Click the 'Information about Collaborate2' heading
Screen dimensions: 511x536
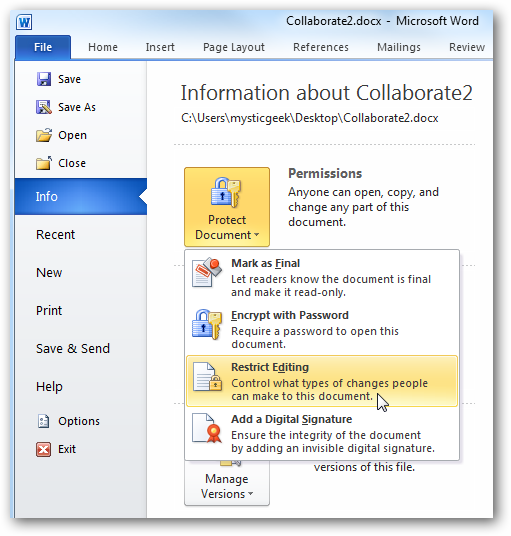pyautogui.click(x=326, y=93)
